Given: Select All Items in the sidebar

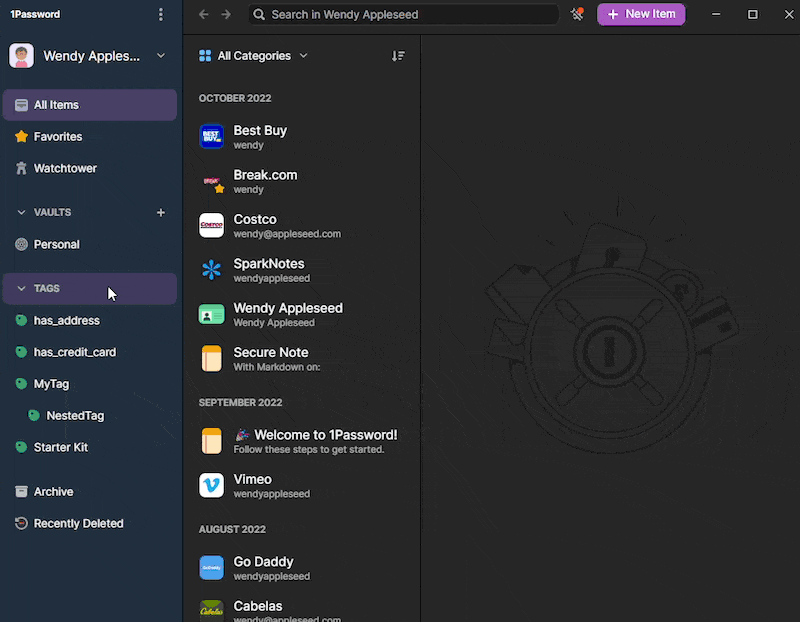Looking at the screenshot, I should click(56, 105).
